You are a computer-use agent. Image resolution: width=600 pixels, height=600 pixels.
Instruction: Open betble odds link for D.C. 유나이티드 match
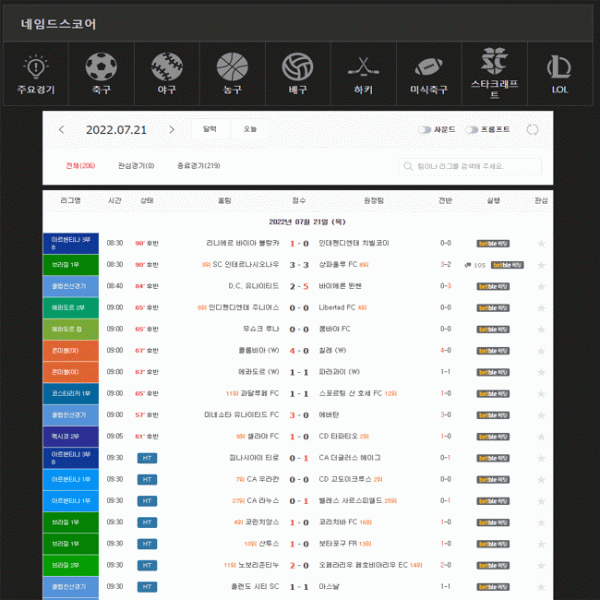[x=493, y=286]
